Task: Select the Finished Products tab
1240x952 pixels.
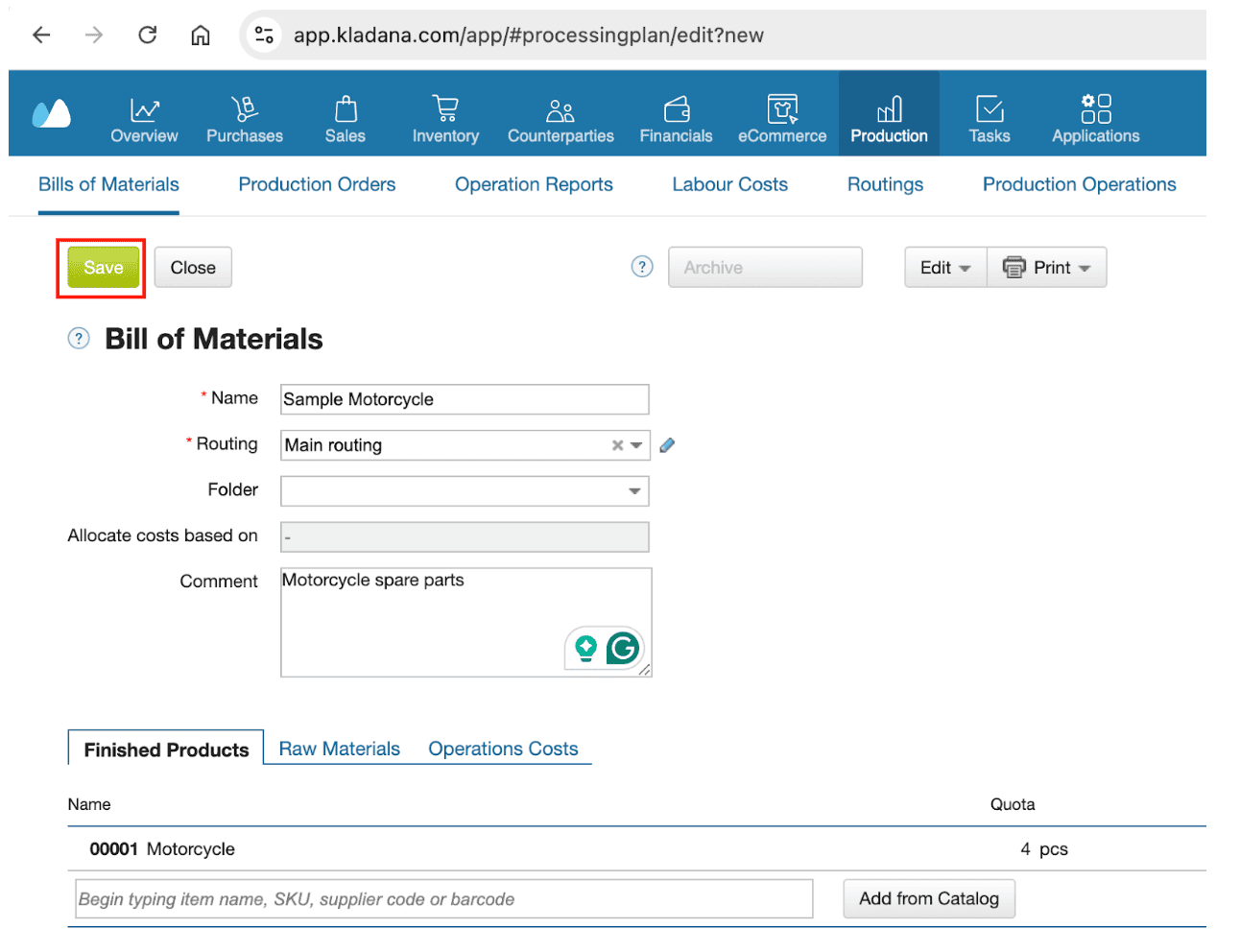Action: click(x=166, y=750)
